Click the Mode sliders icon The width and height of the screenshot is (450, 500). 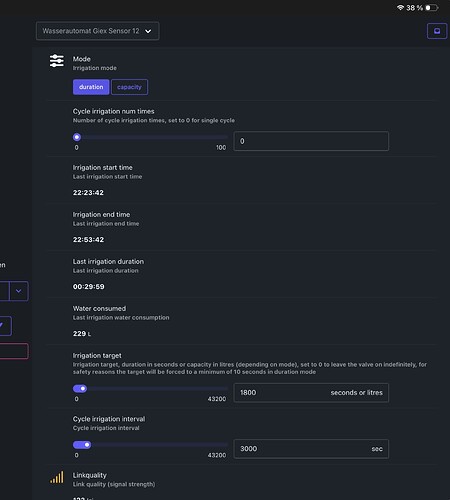[57, 61]
